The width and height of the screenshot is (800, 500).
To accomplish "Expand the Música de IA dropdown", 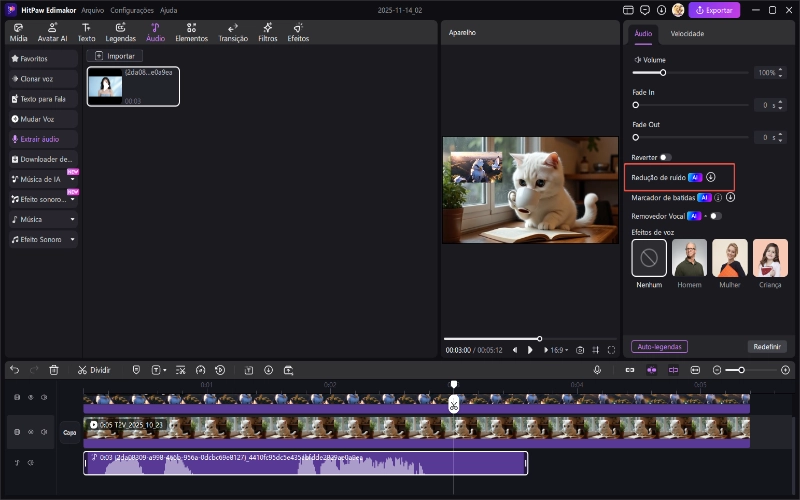I will click(72, 179).
